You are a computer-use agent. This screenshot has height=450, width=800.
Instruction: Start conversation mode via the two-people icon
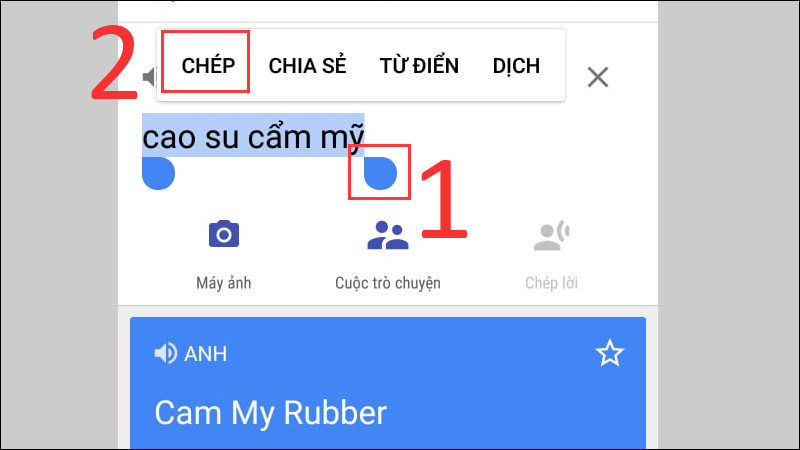388,235
